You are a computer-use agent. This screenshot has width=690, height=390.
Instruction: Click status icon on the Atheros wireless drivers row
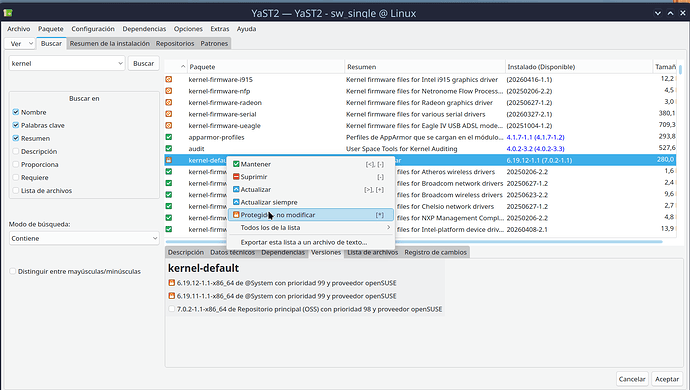(x=169, y=172)
